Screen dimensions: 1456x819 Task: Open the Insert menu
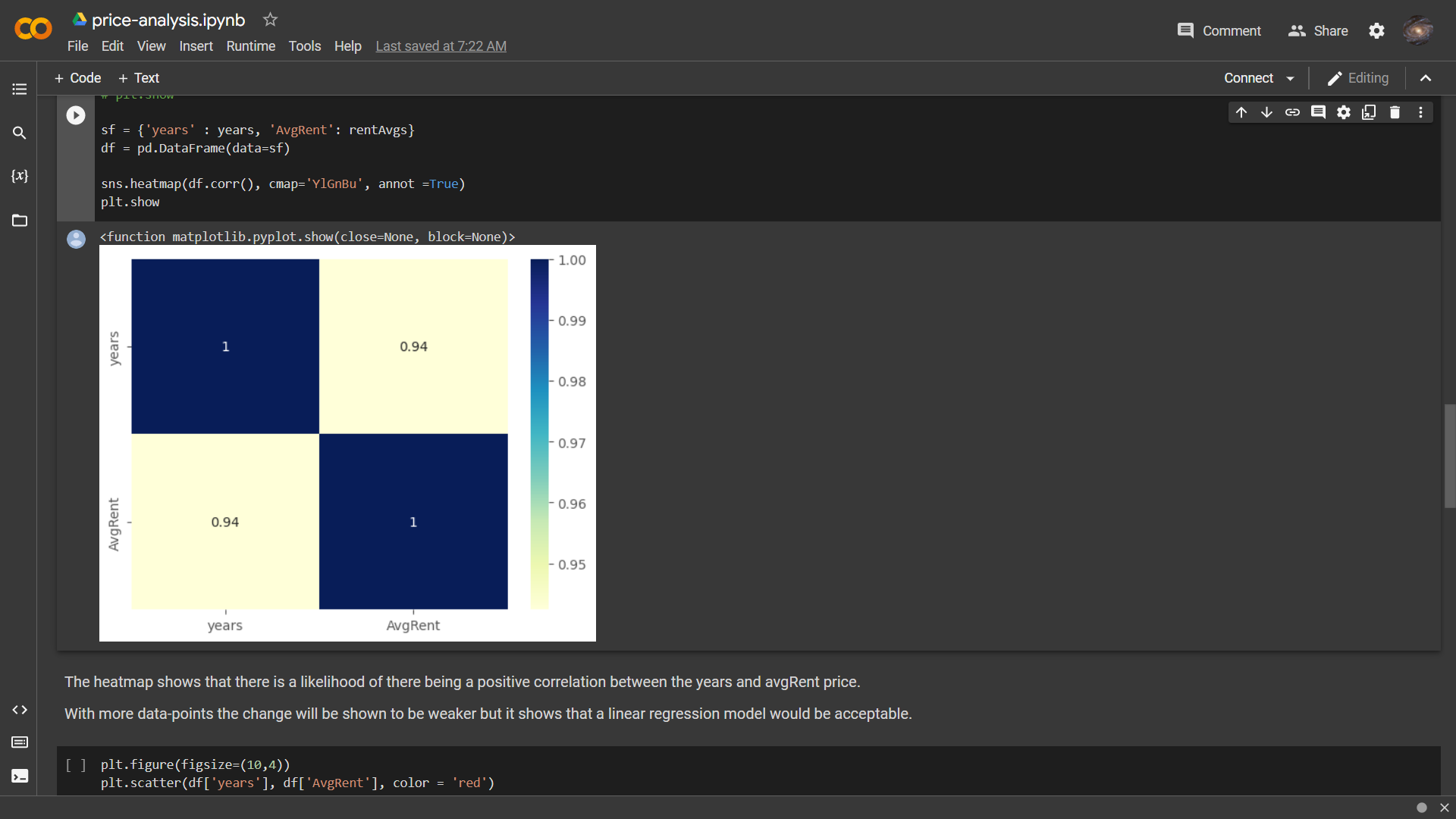(x=196, y=46)
